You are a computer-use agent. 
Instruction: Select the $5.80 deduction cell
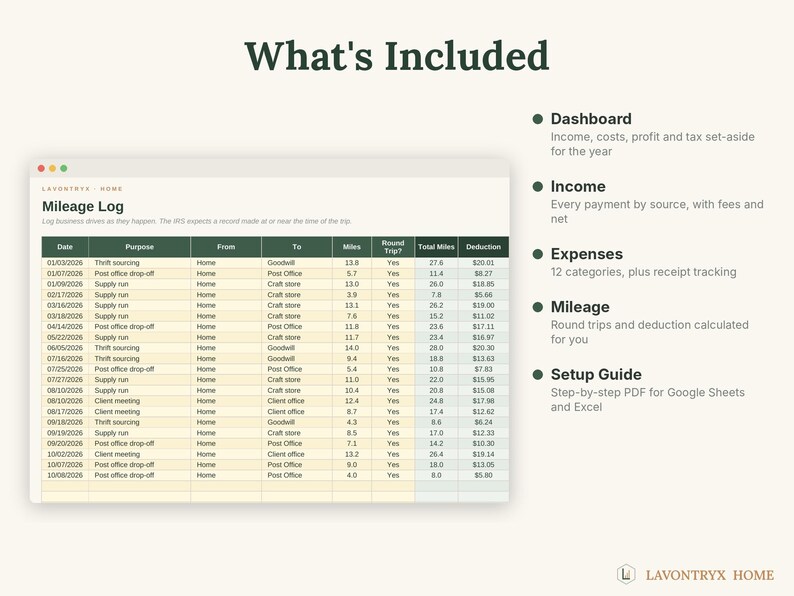pos(483,475)
